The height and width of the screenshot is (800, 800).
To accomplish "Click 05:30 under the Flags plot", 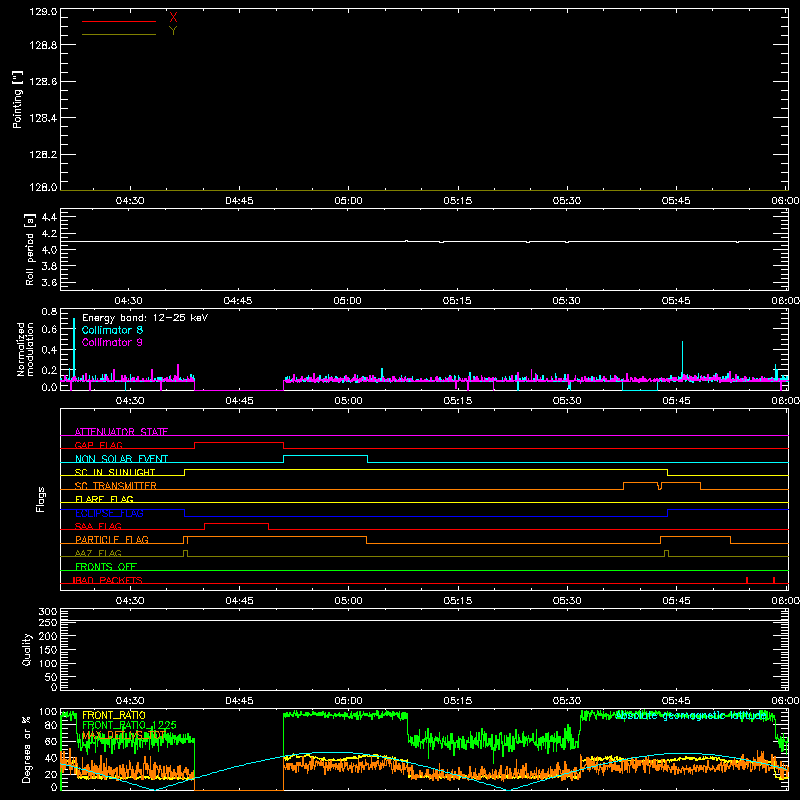I will pyautogui.click(x=567, y=601).
